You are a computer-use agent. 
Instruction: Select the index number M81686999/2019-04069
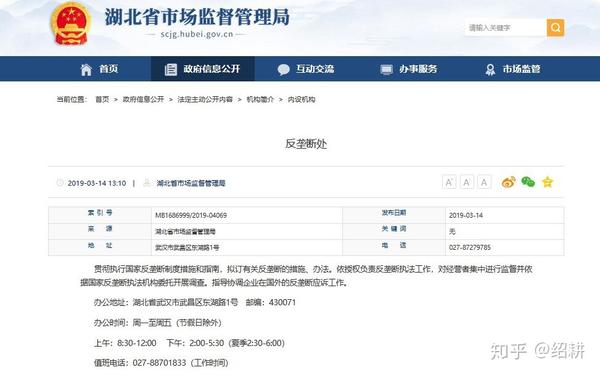tap(191, 215)
